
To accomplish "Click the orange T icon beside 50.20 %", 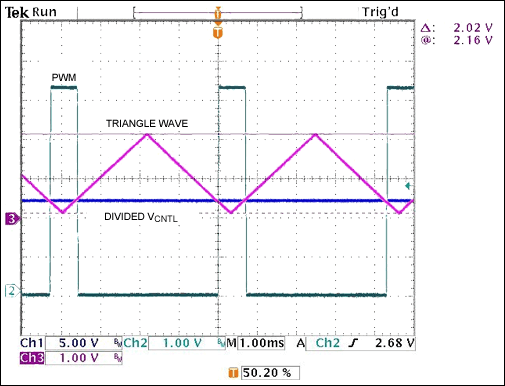I will click(x=233, y=373).
